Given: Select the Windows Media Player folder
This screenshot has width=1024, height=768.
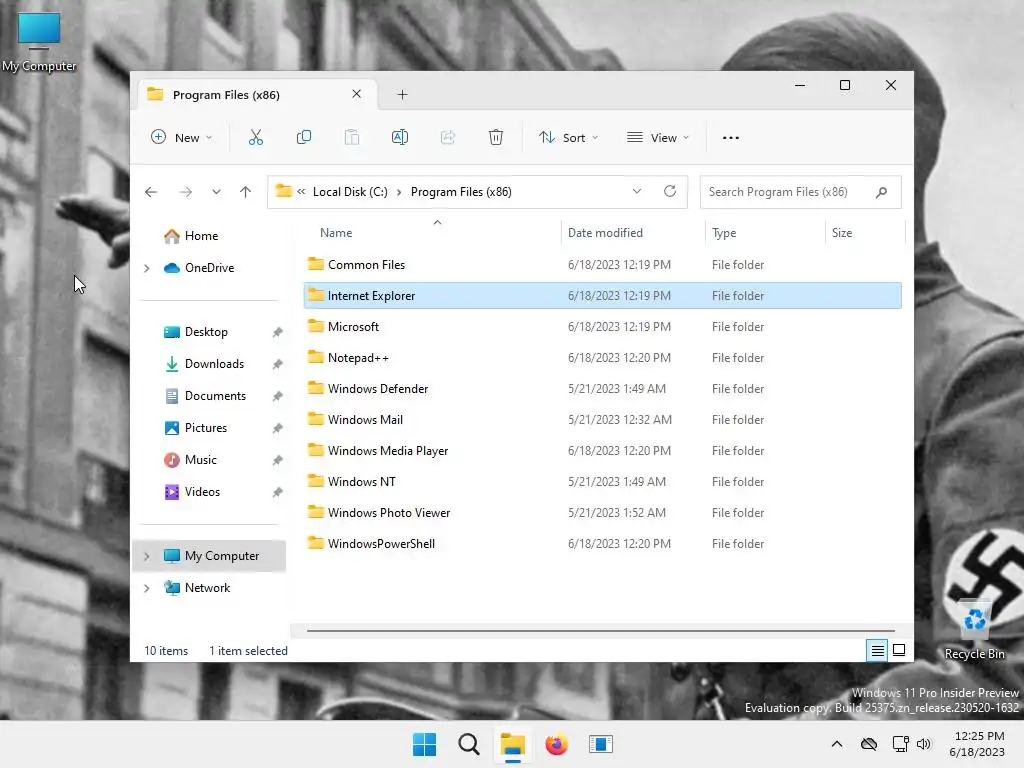Looking at the screenshot, I should [602, 451].
